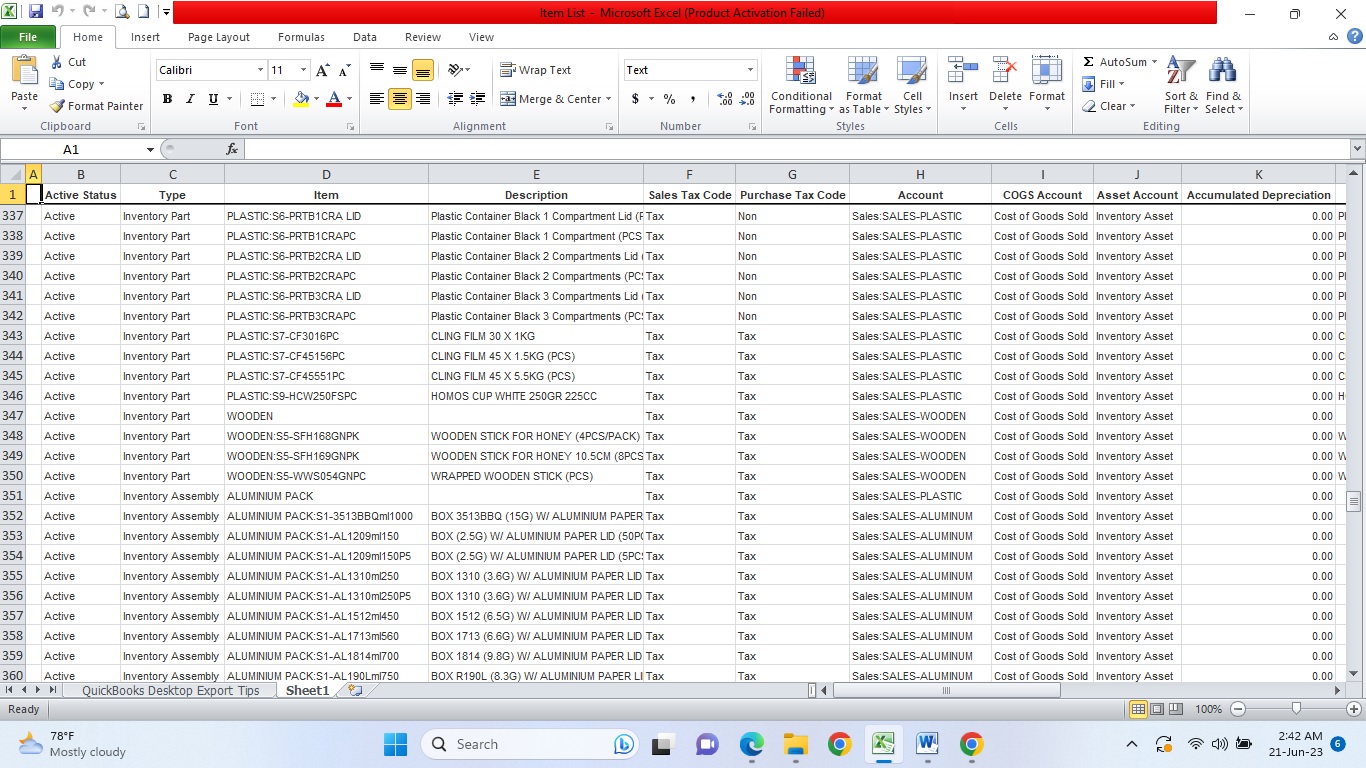This screenshot has height=768, width=1366.
Task: Open AutoSum dropdown arrow
Action: [x=1154, y=62]
